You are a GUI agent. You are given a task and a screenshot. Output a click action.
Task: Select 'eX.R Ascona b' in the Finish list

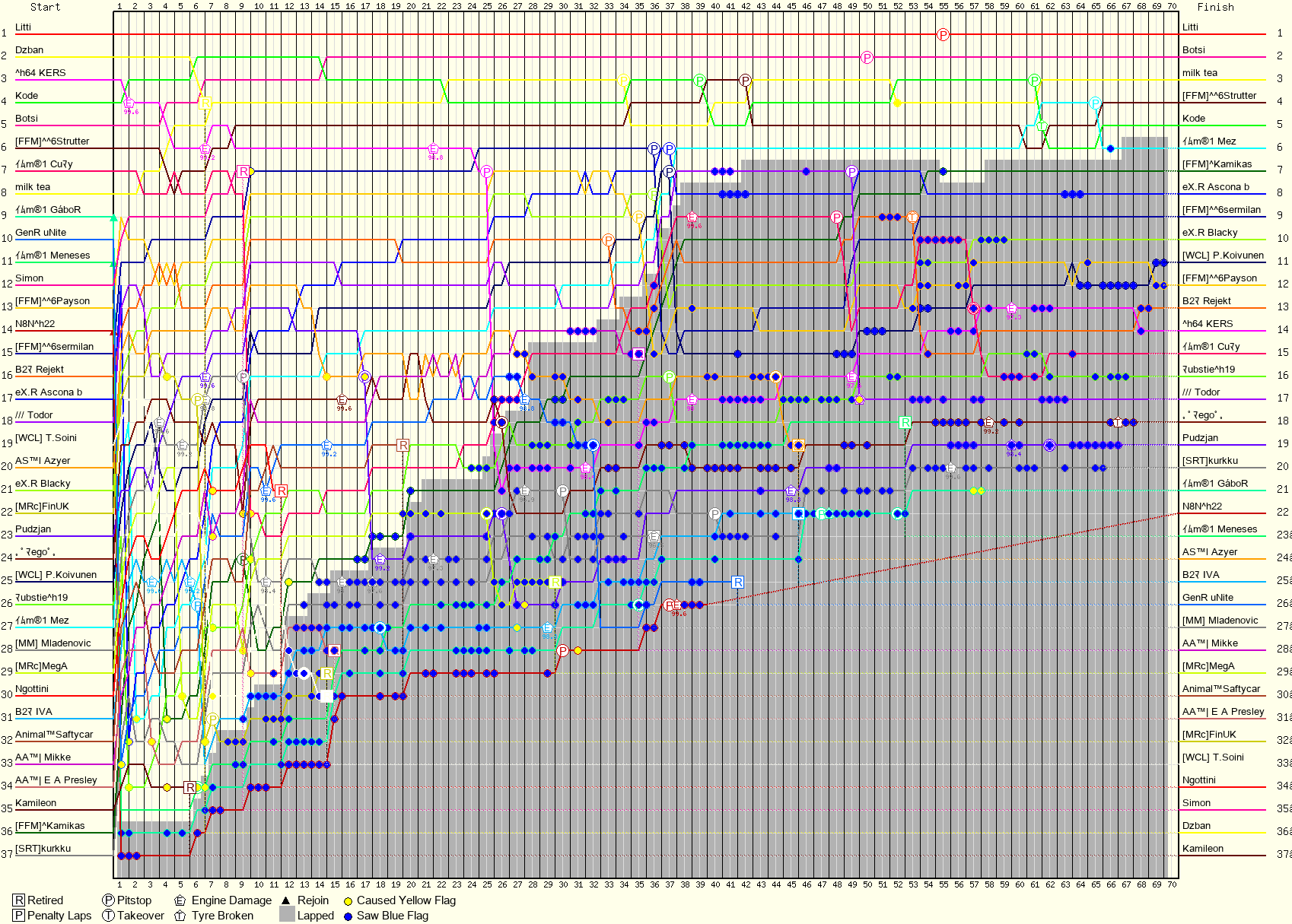[1215, 186]
